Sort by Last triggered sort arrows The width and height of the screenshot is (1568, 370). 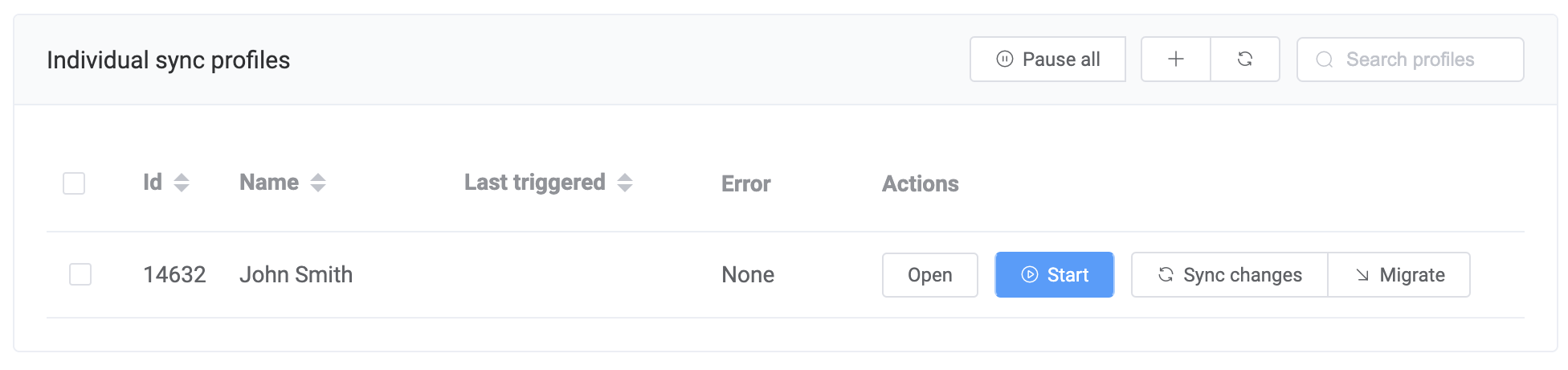[x=625, y=183]
